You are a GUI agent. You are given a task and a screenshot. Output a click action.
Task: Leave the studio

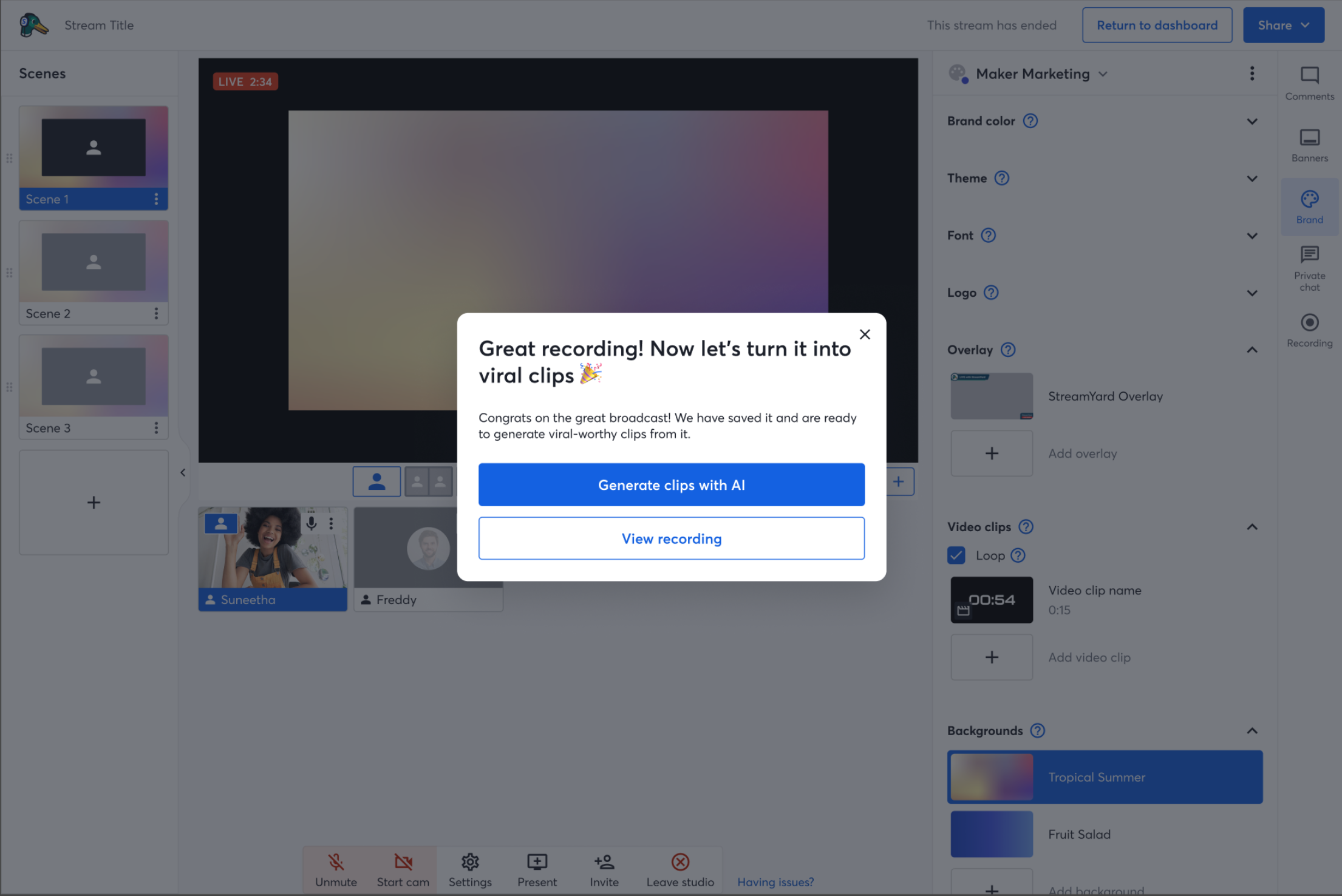pyautogui.click(x=680, y=871)
